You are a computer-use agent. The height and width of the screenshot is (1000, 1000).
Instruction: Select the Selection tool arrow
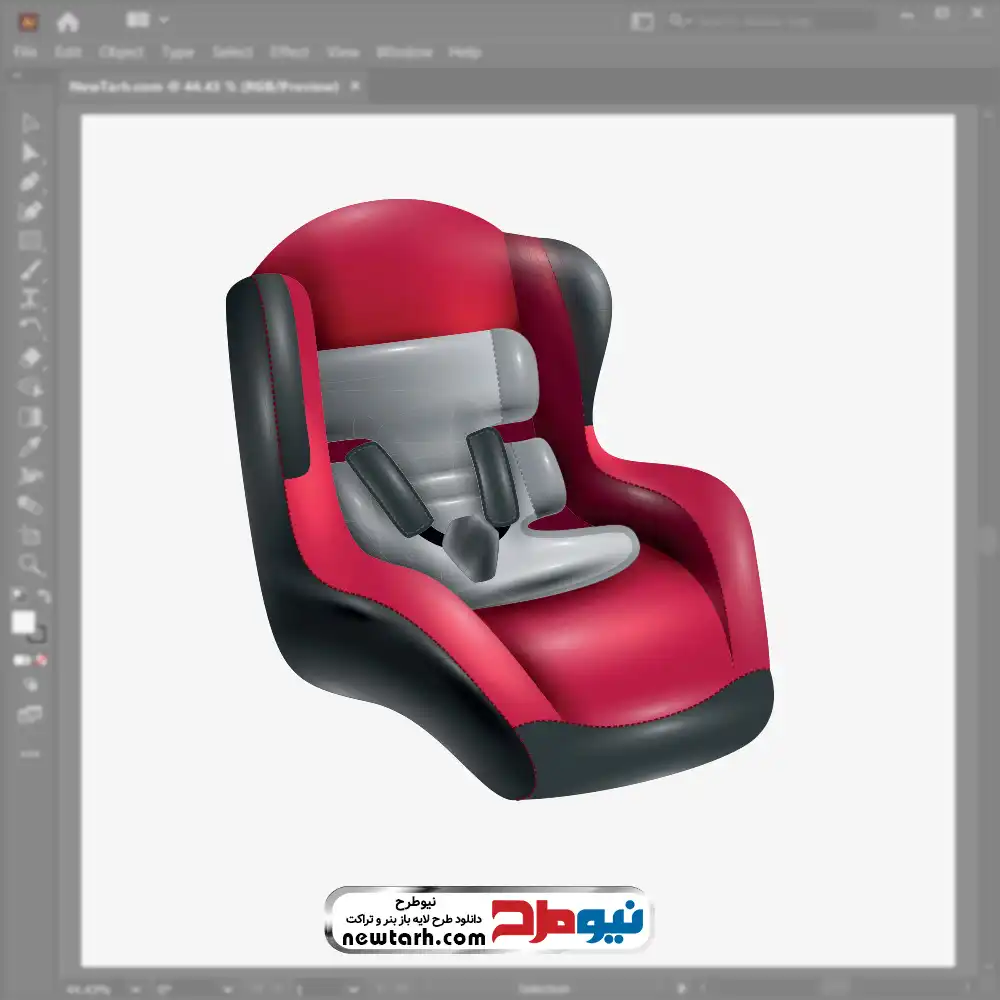(x=30, y=124)
